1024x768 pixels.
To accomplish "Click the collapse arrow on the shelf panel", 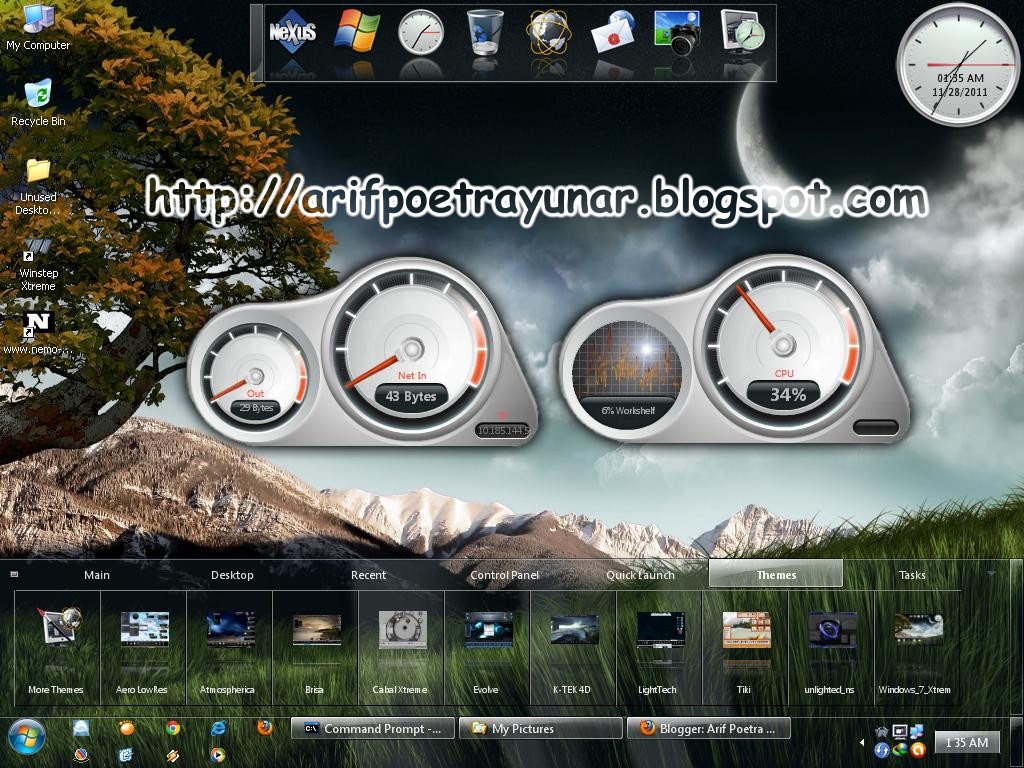I will [14, 575].
